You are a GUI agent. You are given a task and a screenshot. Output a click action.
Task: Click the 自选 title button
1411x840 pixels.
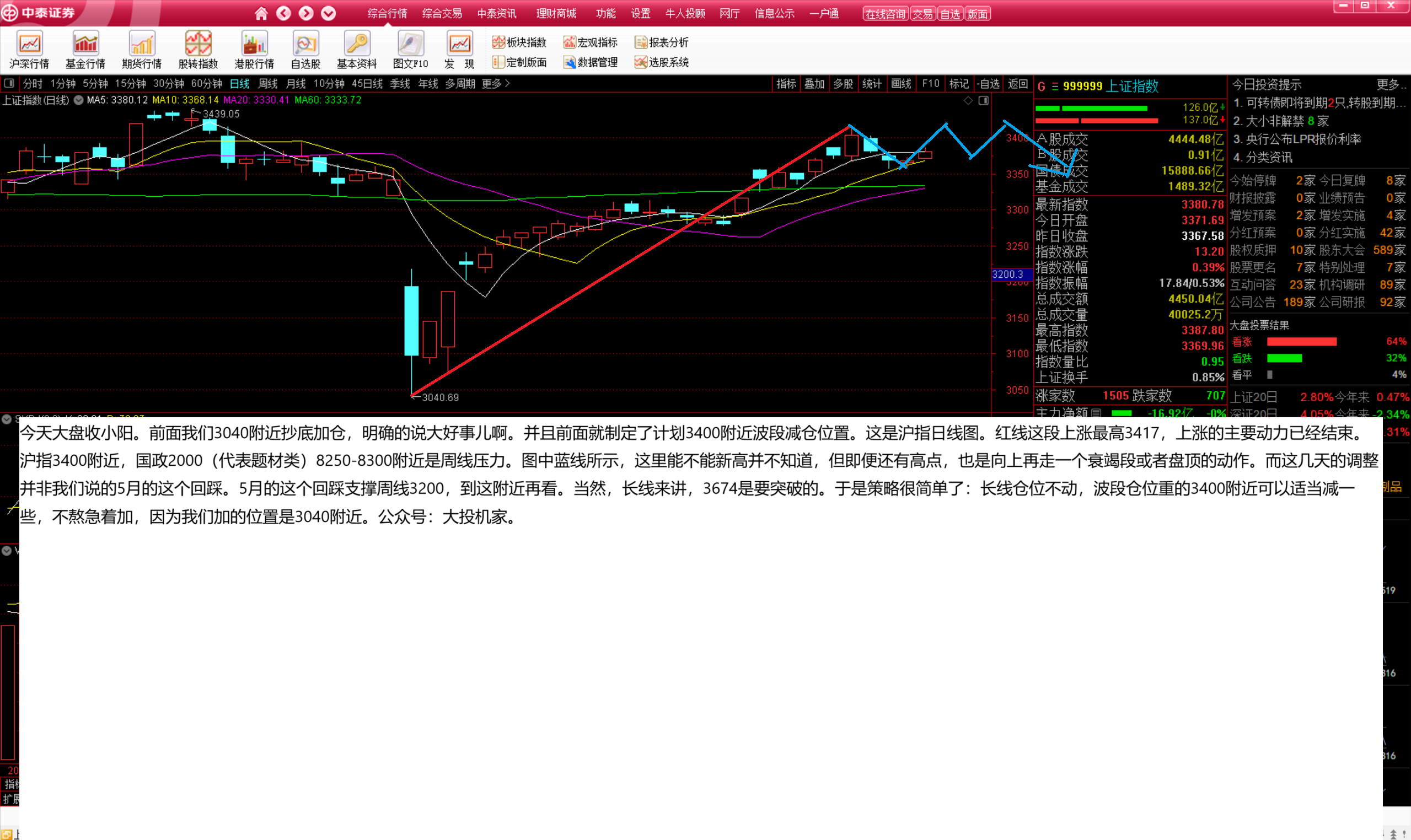[x=950, y=14]
